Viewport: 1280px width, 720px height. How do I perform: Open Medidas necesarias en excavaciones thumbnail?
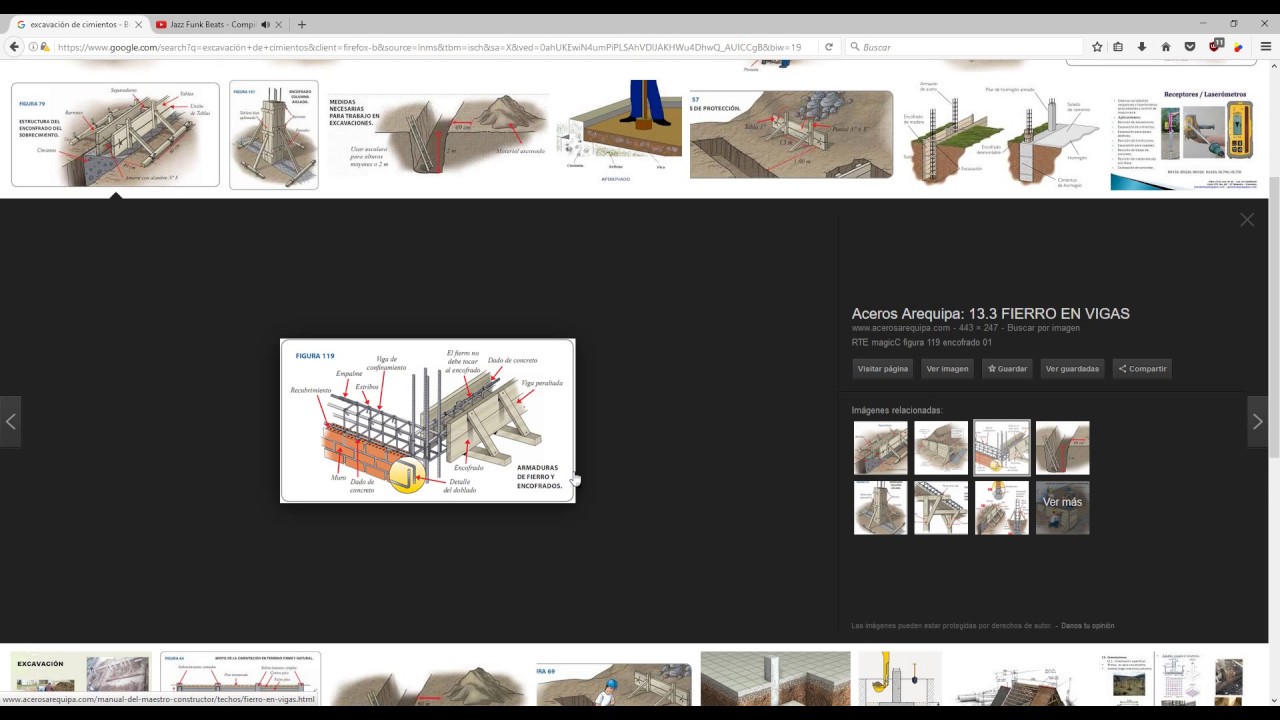[439, 135]
